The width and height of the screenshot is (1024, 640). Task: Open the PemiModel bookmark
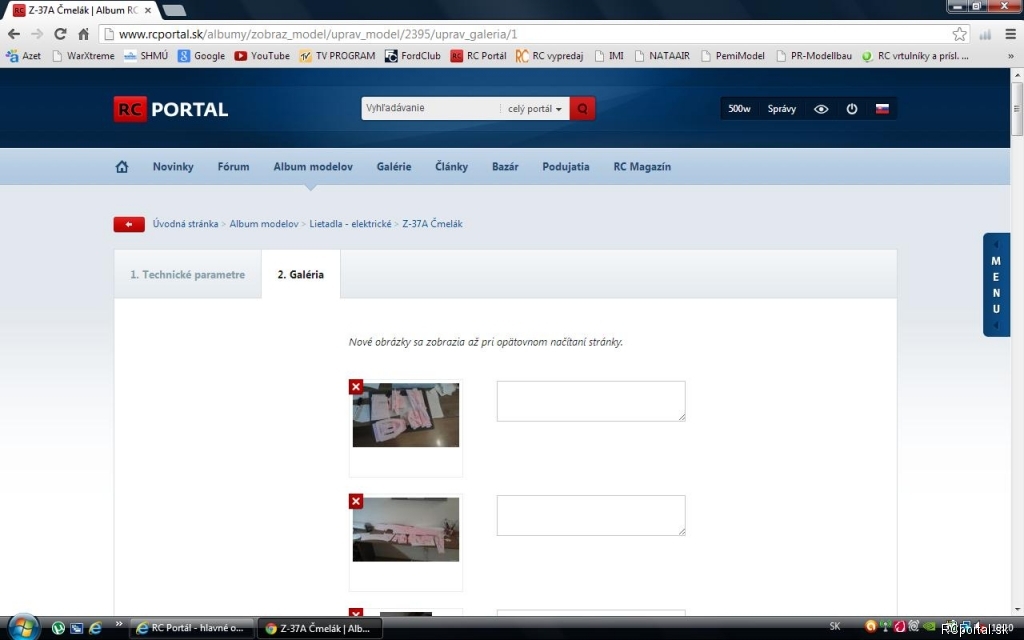(732, 56)
